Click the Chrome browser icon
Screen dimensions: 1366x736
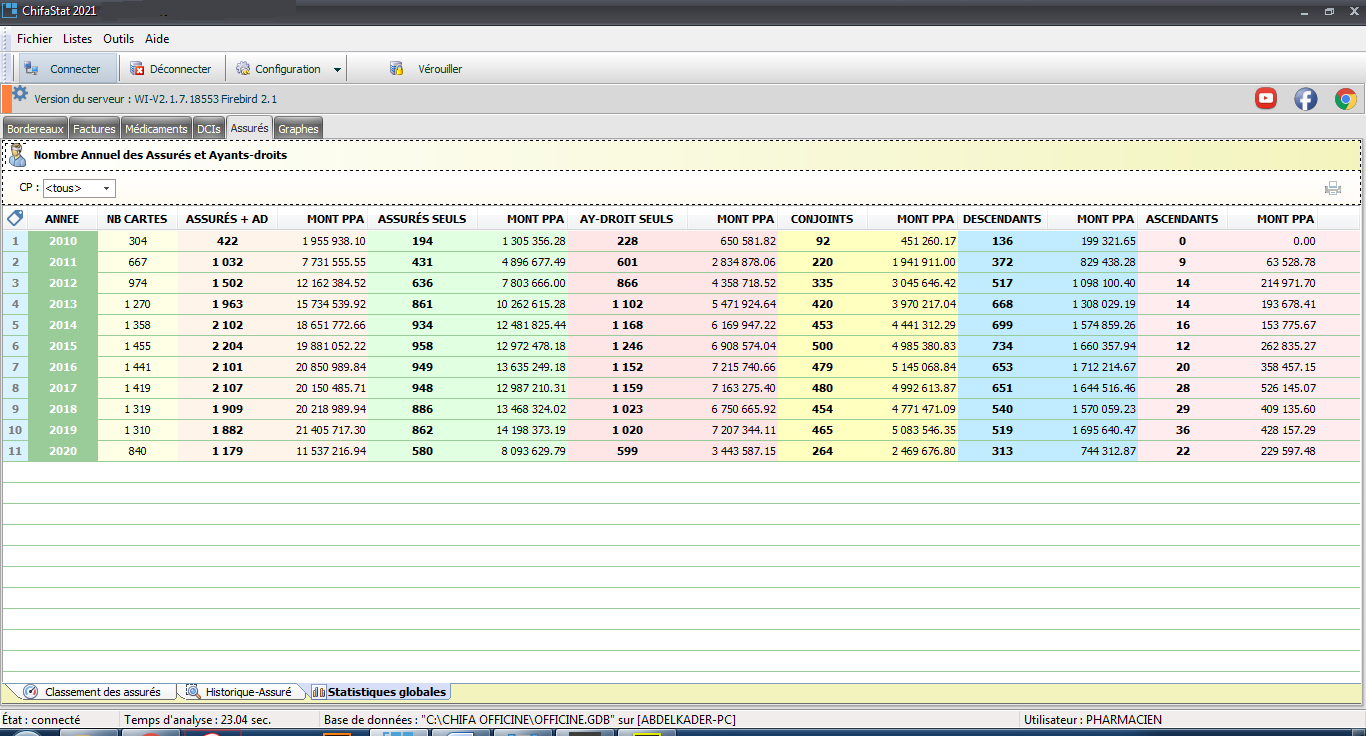coord(1345,98)
